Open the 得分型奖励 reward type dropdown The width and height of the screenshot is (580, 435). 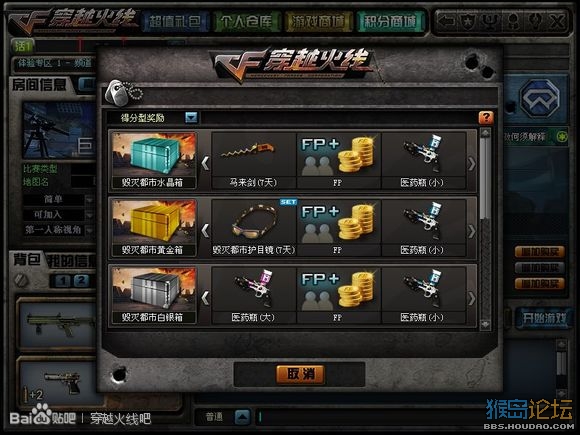click(191, 118)
